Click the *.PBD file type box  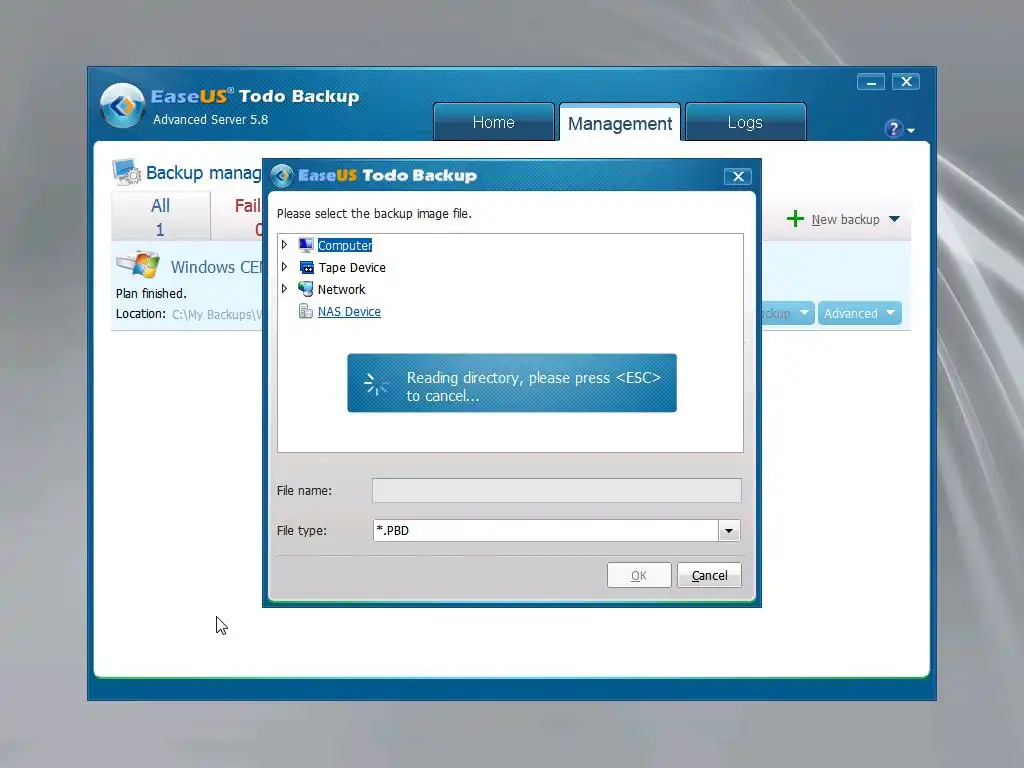click(x=546, y=531)
